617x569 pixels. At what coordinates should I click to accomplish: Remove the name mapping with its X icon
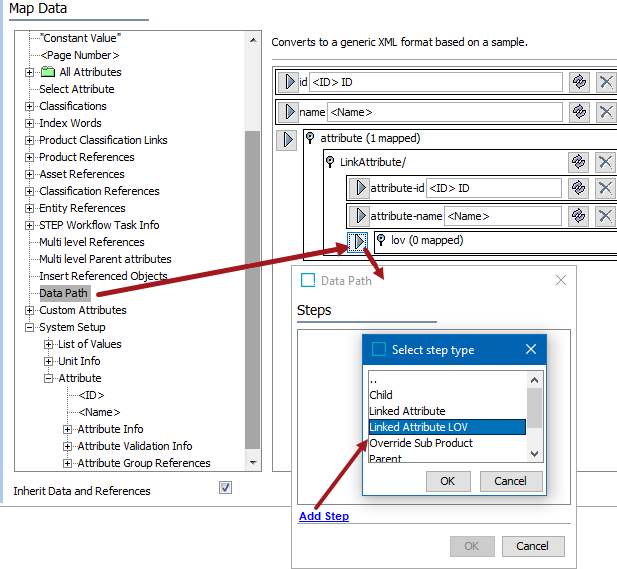[606, 112]
